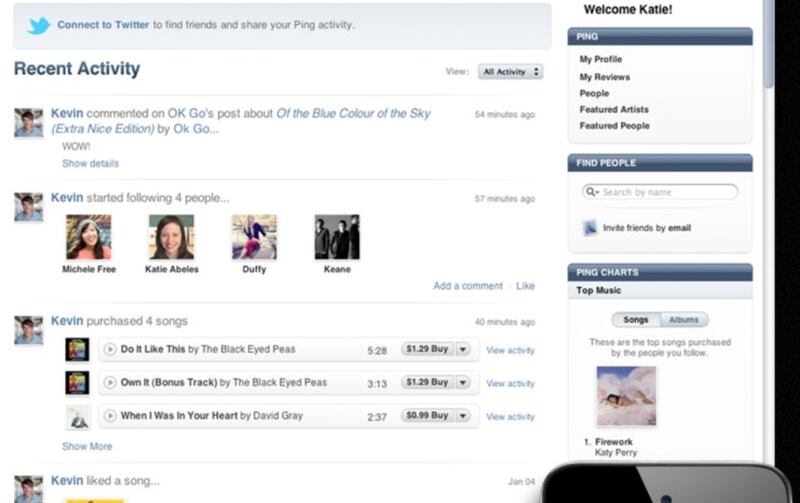Open album art beside Do It Like This
Image resolution: width=800 pixels, height=503 pixels.
pos(78,350)
